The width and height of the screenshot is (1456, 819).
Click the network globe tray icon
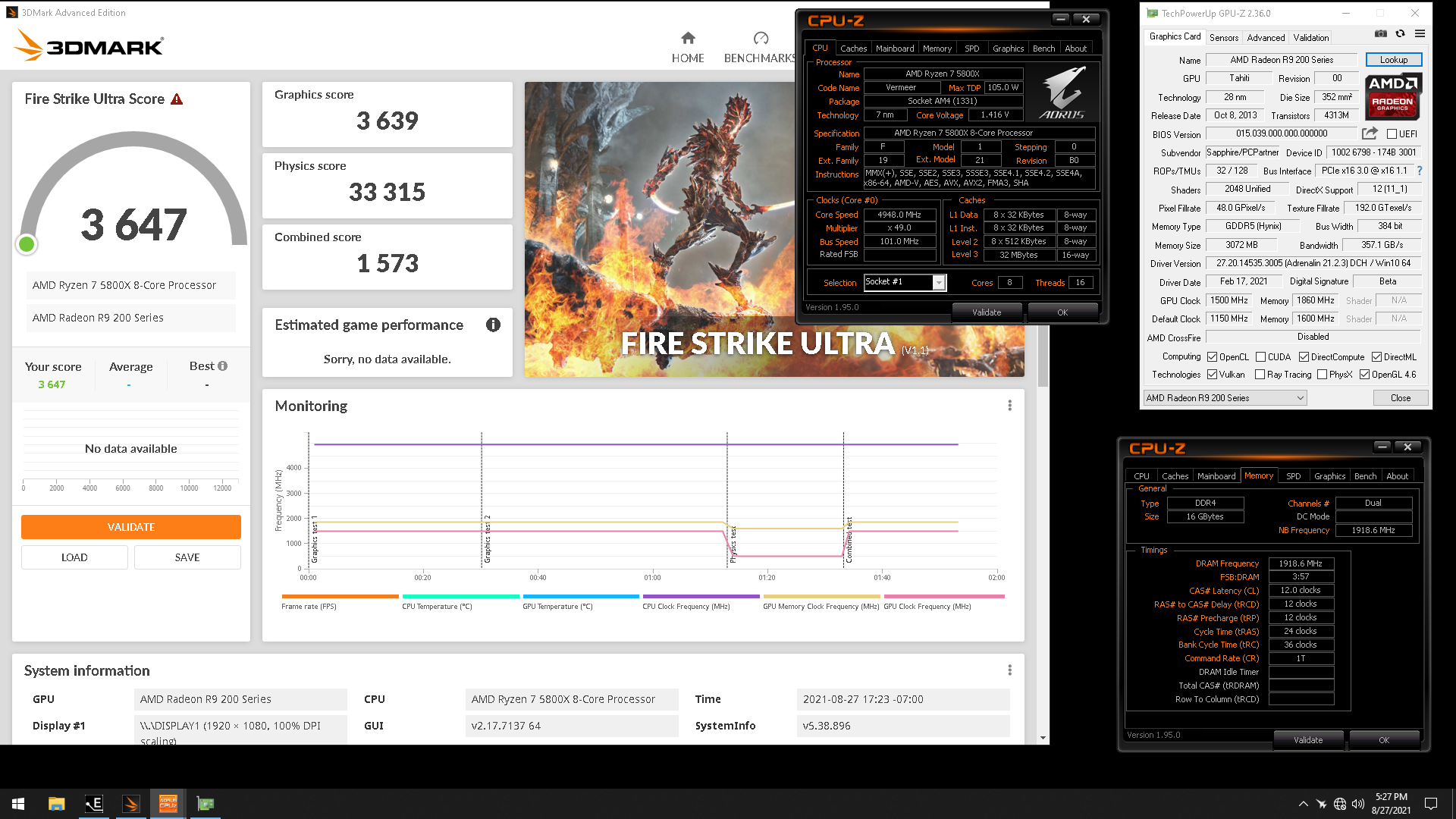pos(1340,804)
